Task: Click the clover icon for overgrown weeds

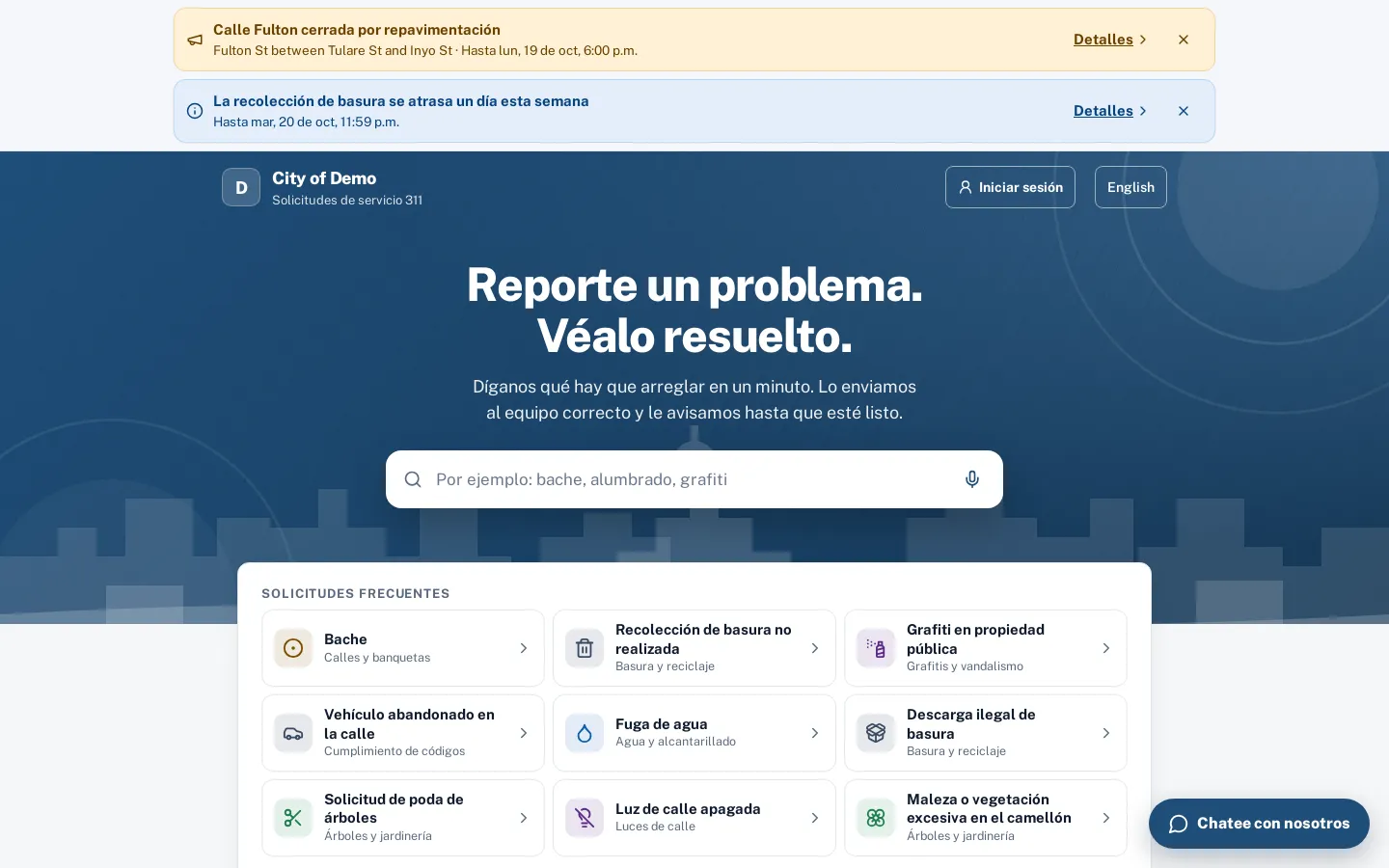Action: click(876, 818)
